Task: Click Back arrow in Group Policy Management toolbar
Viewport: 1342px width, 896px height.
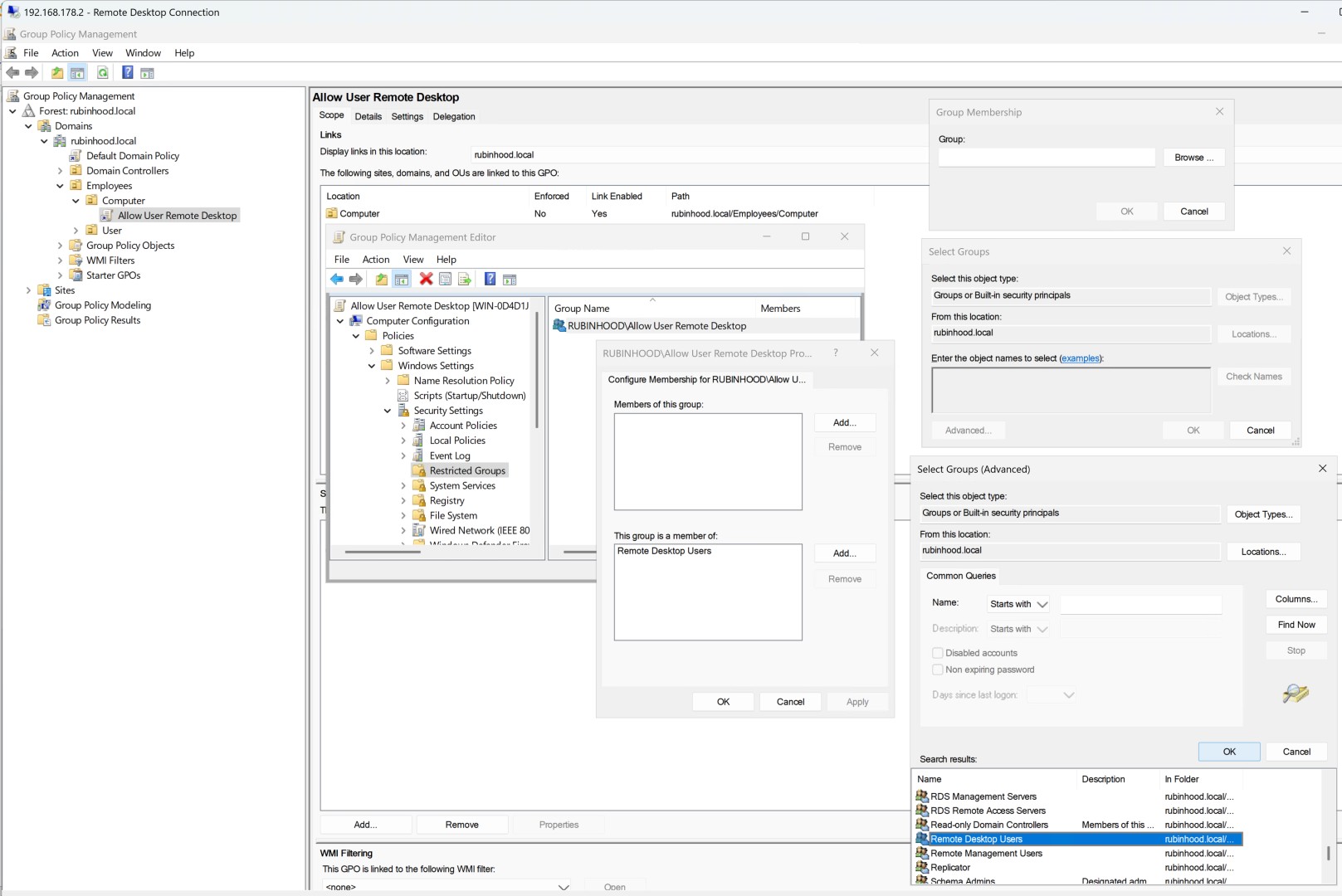Action: (x=13, y=73)
